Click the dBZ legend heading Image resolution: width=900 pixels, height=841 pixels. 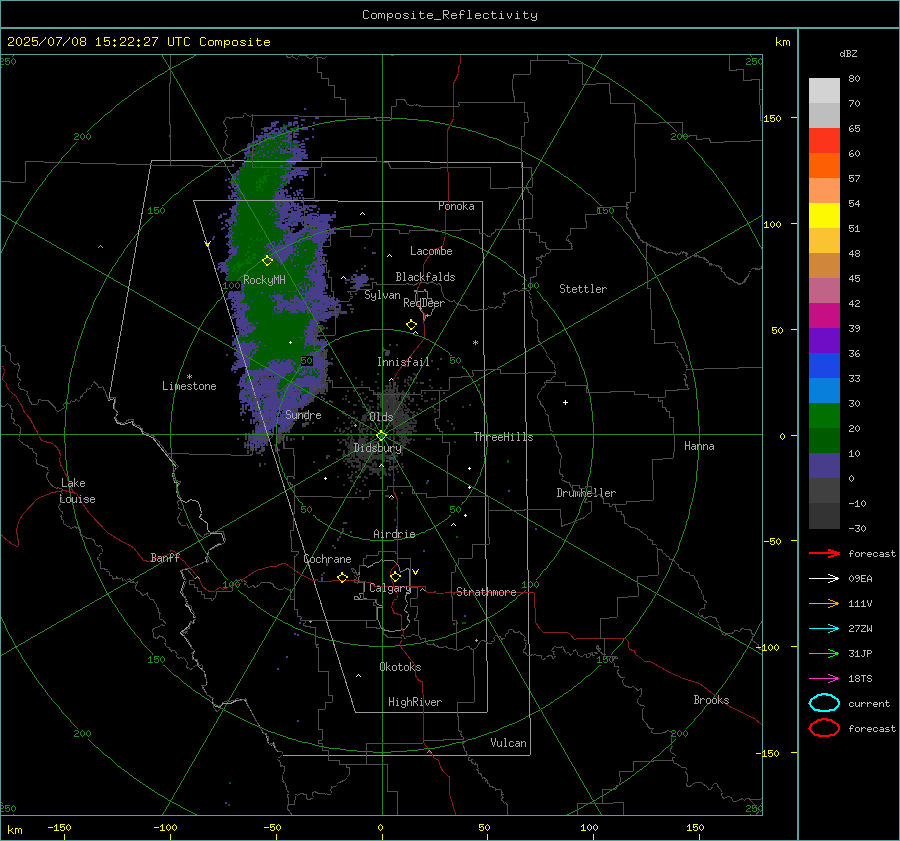click(x=848, y=53)
